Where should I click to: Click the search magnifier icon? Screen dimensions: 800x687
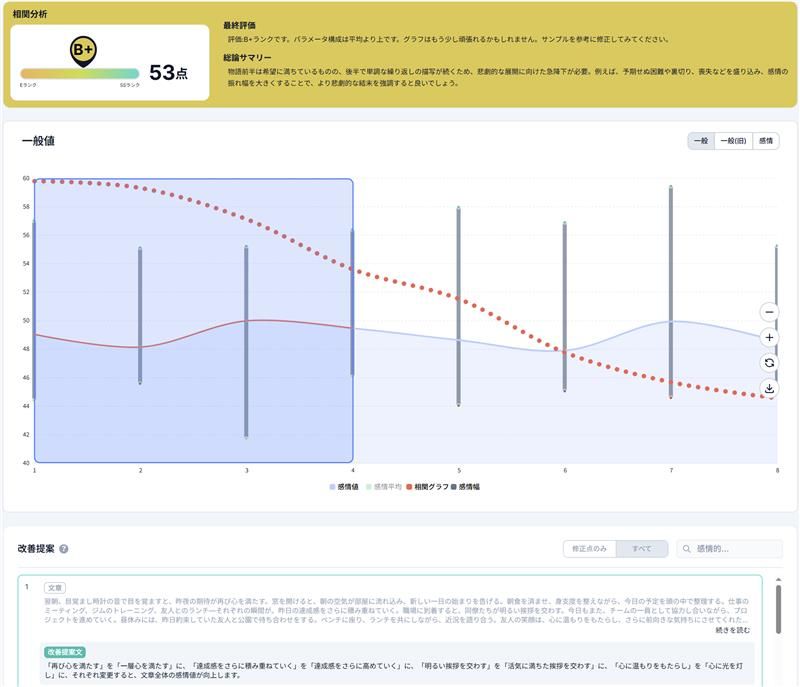[x=687, y=549]
